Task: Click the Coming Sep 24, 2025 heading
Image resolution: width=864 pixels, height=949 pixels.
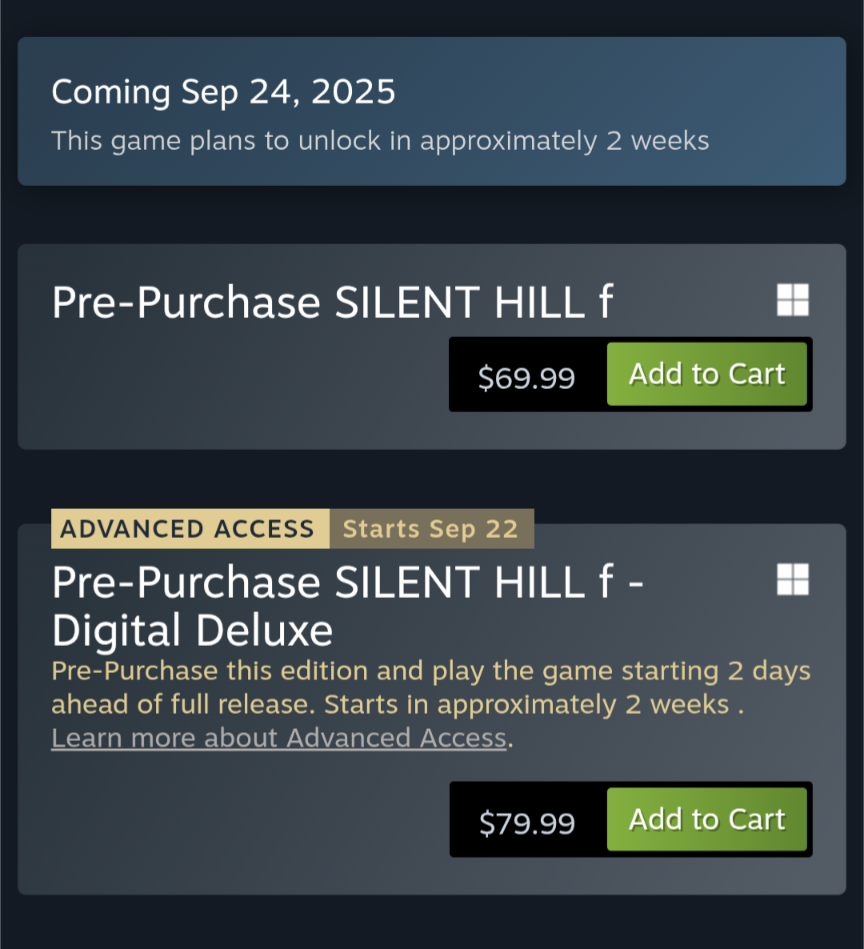Action: [x=223, y=92]
